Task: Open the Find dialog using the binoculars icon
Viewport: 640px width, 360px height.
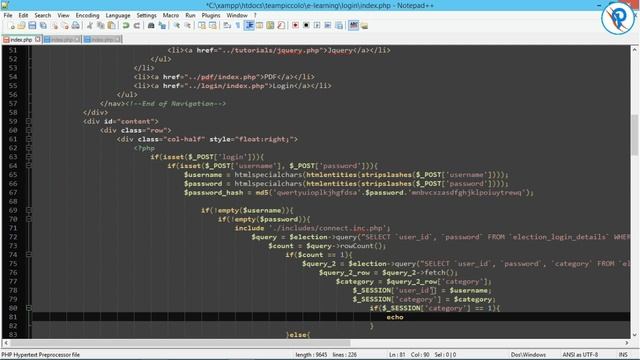Action: click(151, 25)
